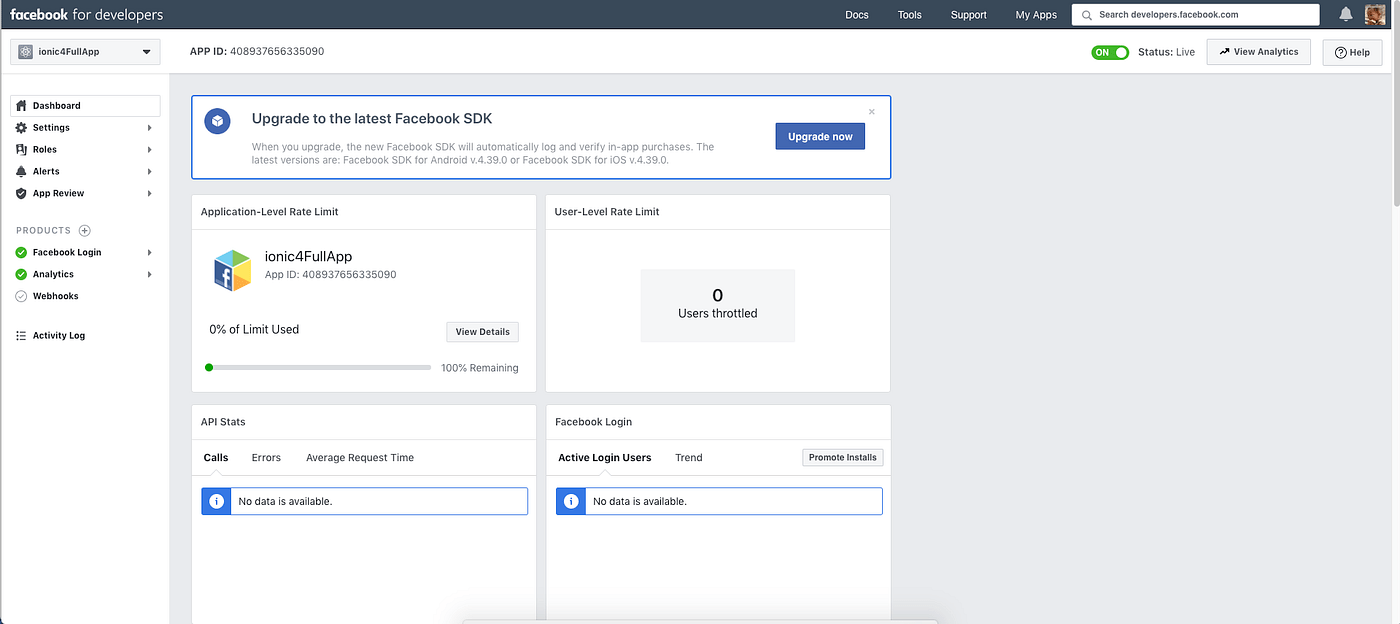1400x624 pixels.
Task: Expand the Roles submenu arrow
Action: pyautogui.click(x=150, y=149)
